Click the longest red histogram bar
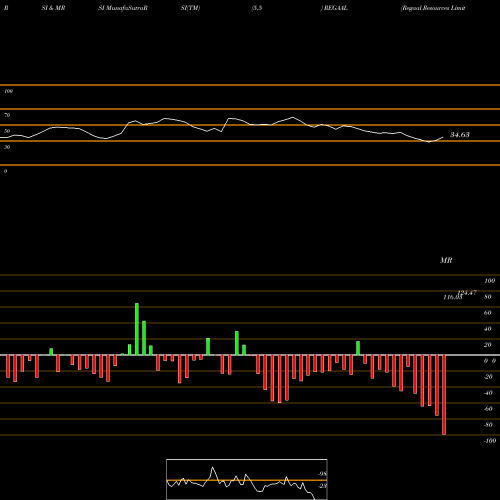Viewport: 500px width, 500px height. pyautogui.click(x=444, y=395)
